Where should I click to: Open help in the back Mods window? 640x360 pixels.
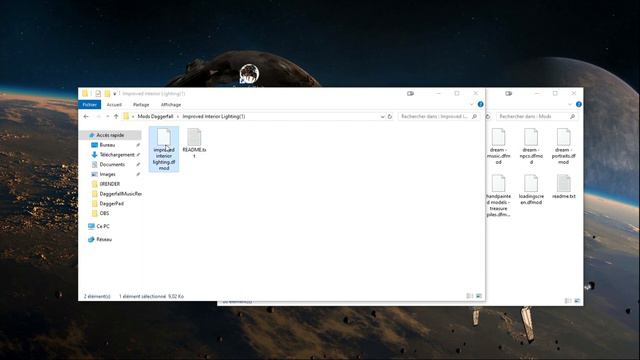578,104
